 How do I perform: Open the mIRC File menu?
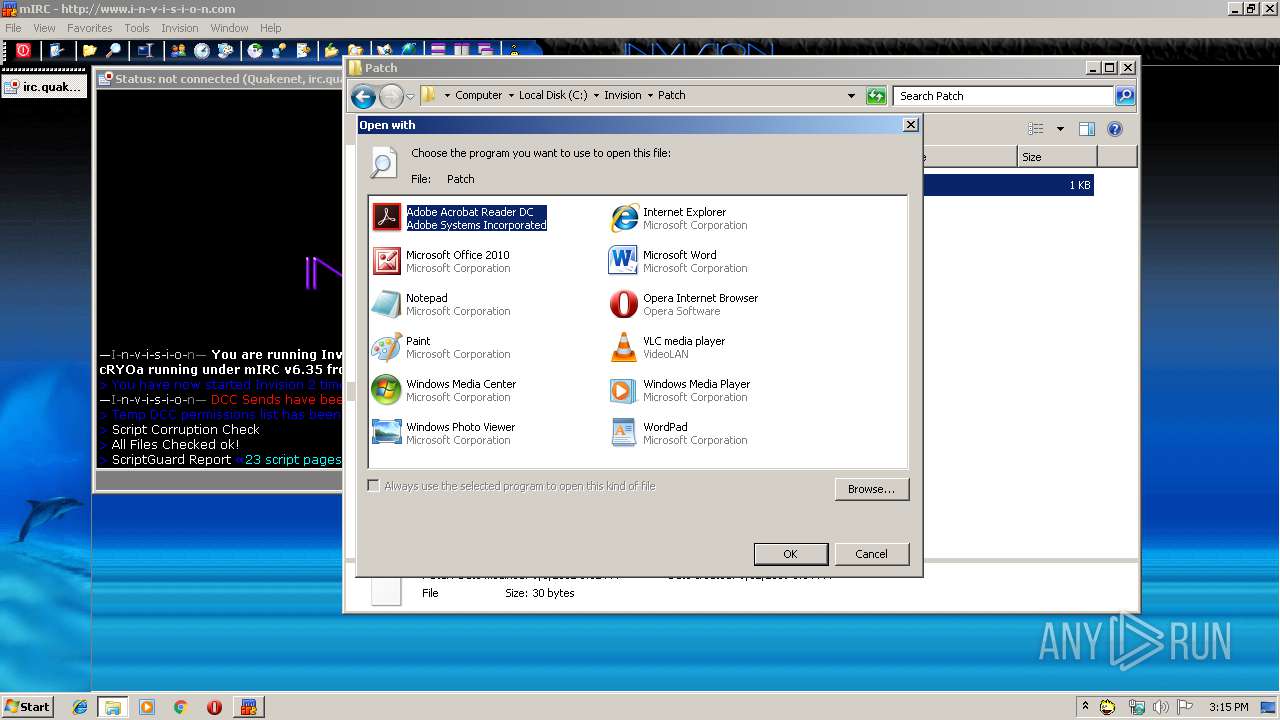pos(13,28)
